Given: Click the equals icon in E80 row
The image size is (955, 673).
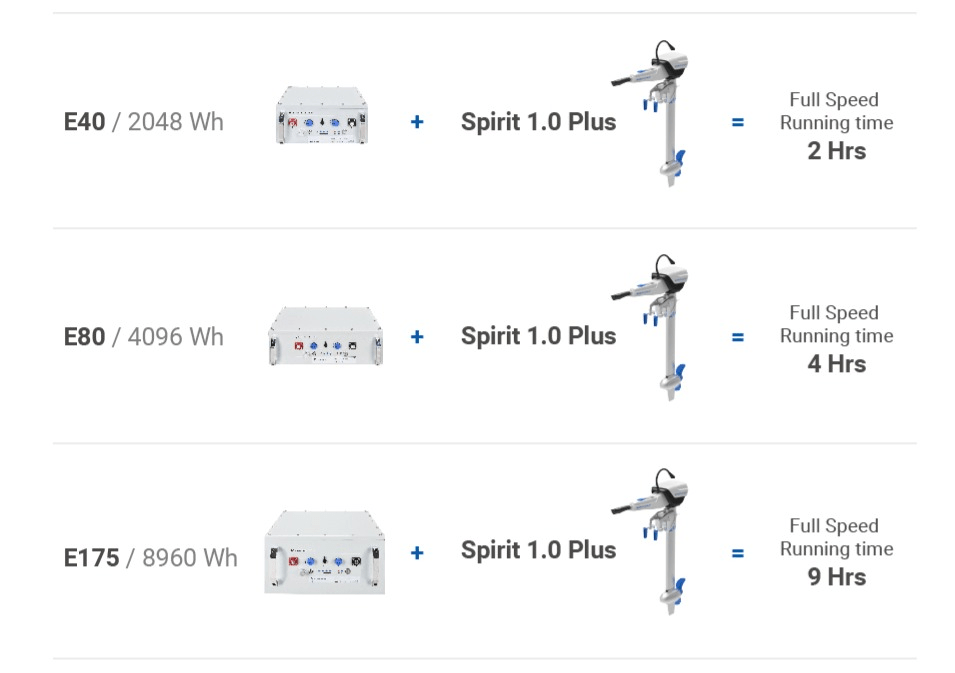Looking at the screenshot, I should pyautogui.click(x=738, y=338).
